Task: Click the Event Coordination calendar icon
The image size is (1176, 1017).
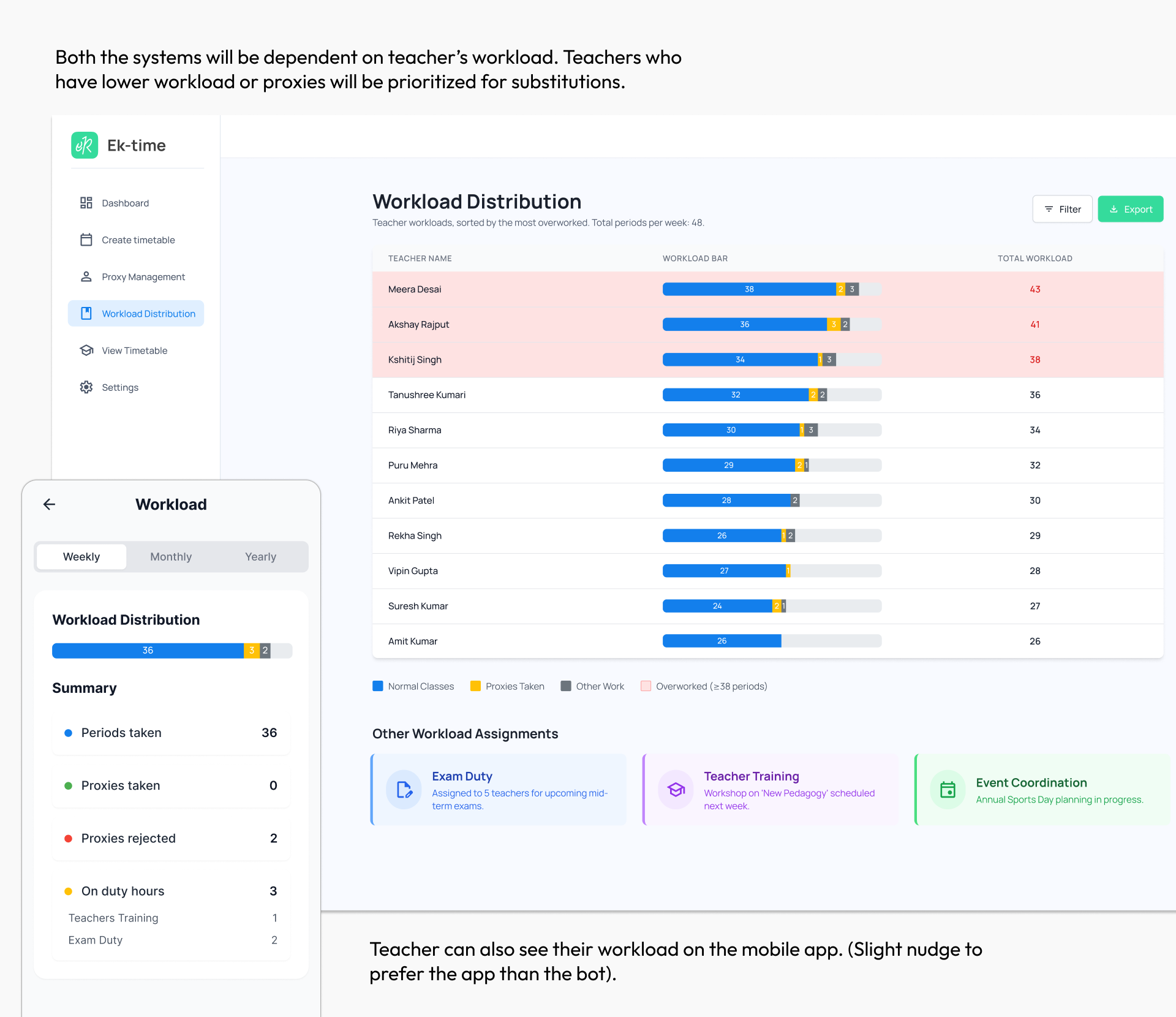Action: point(948,790)
